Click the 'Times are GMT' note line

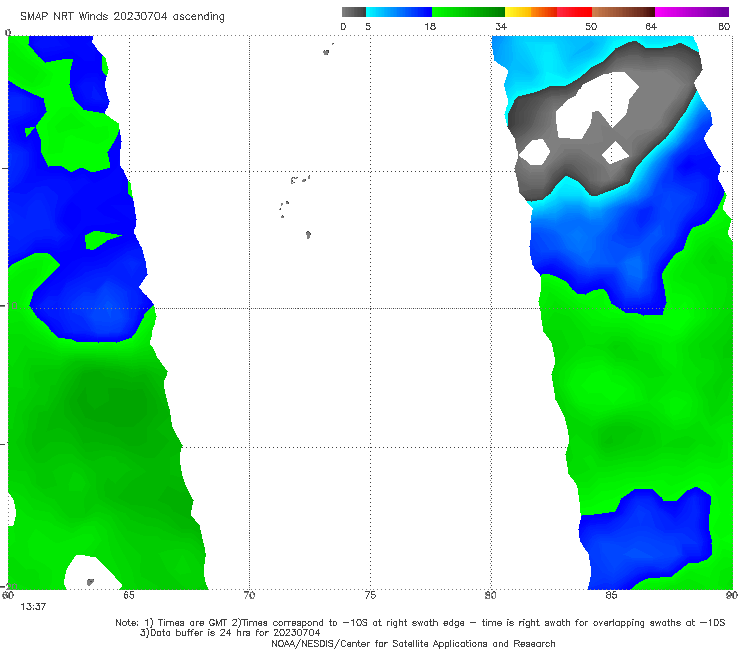tap(420, 623)
